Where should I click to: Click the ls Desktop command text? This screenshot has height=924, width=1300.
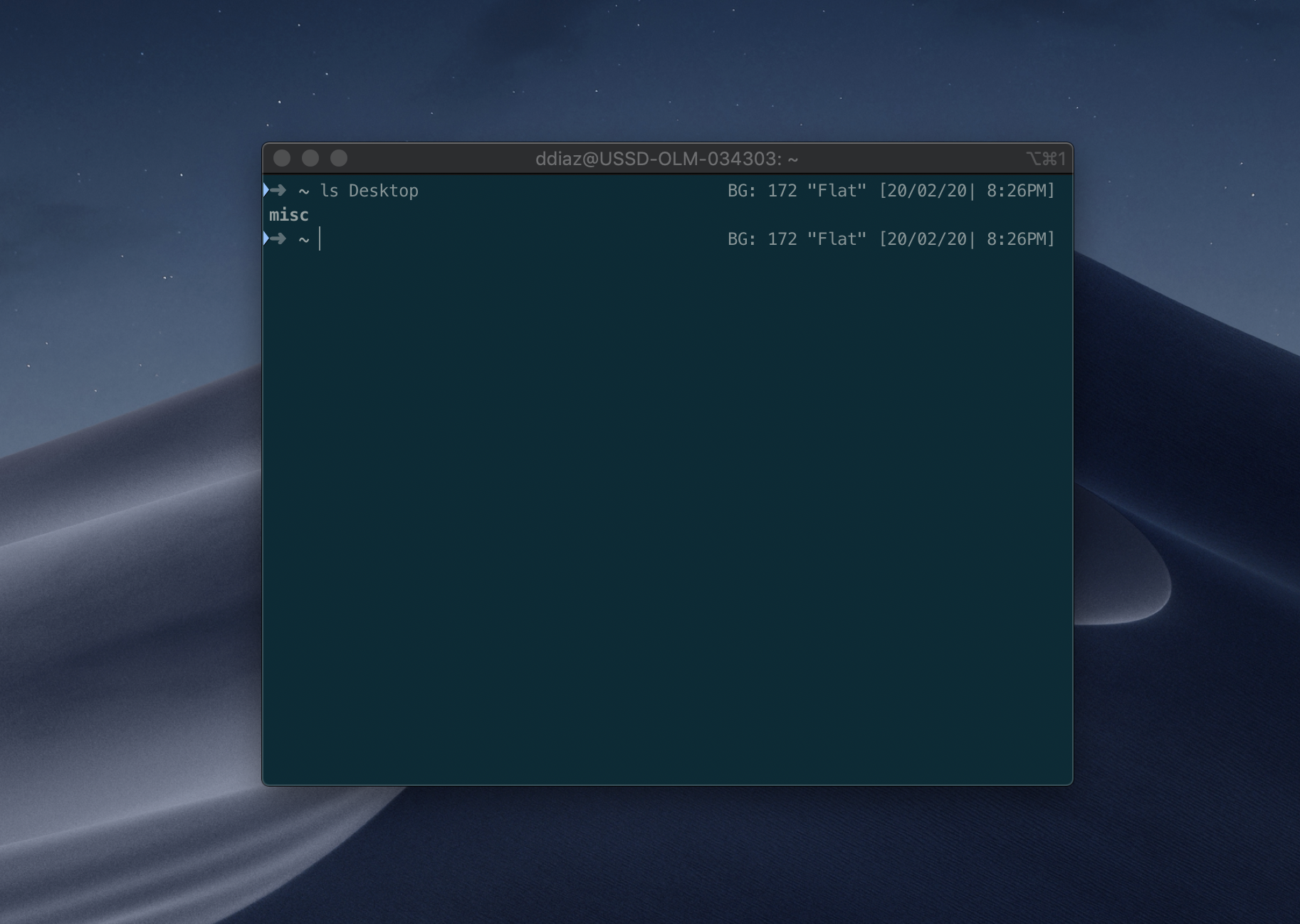(x=371, y=190)
